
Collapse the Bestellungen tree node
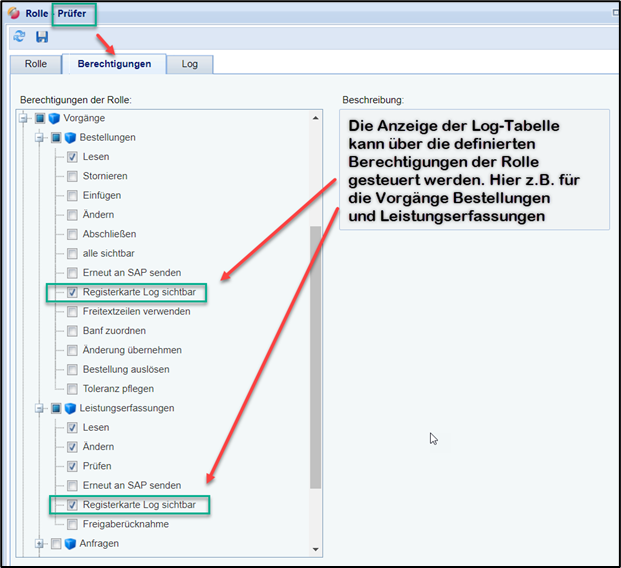pos(40,137)
